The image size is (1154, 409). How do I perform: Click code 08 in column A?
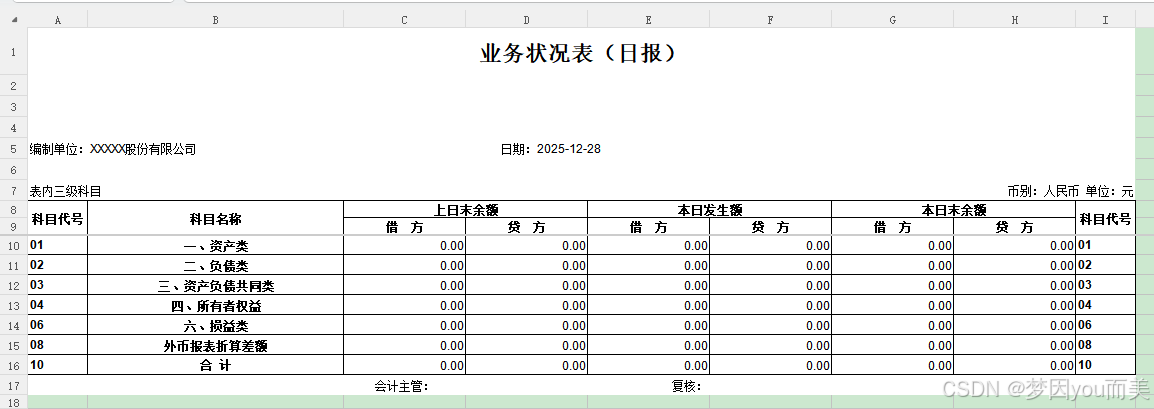[x=58, y=345]
